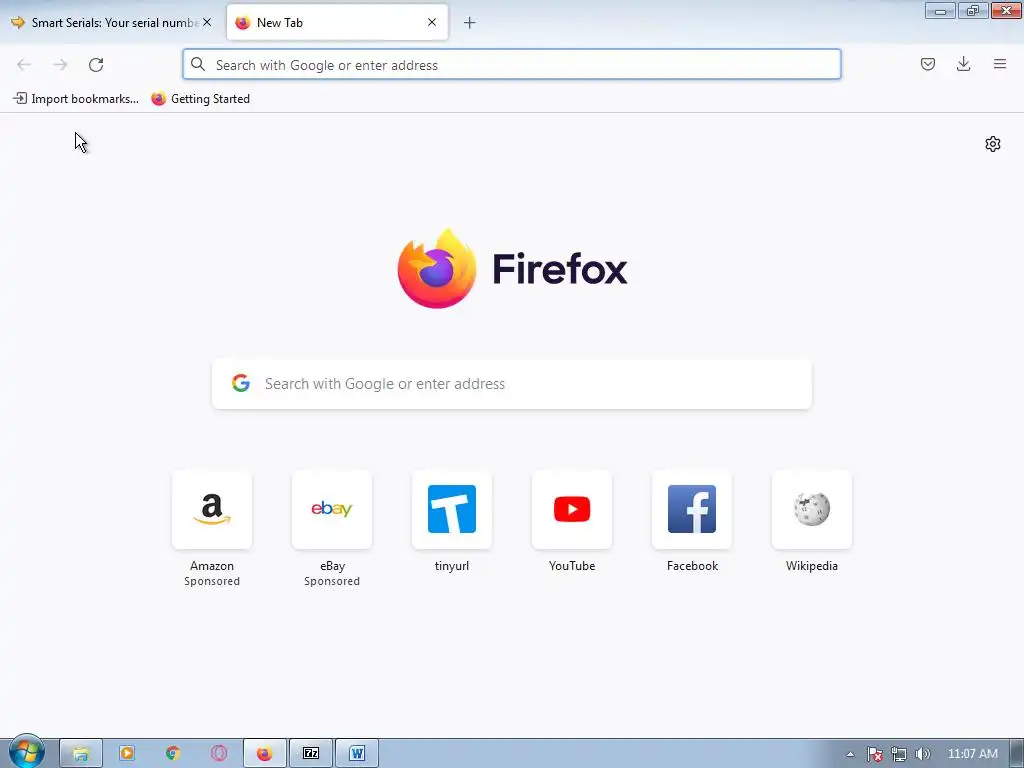Open new tab personalize settings gear
The height and width of the screenshot is (768, 1024).
993,144
